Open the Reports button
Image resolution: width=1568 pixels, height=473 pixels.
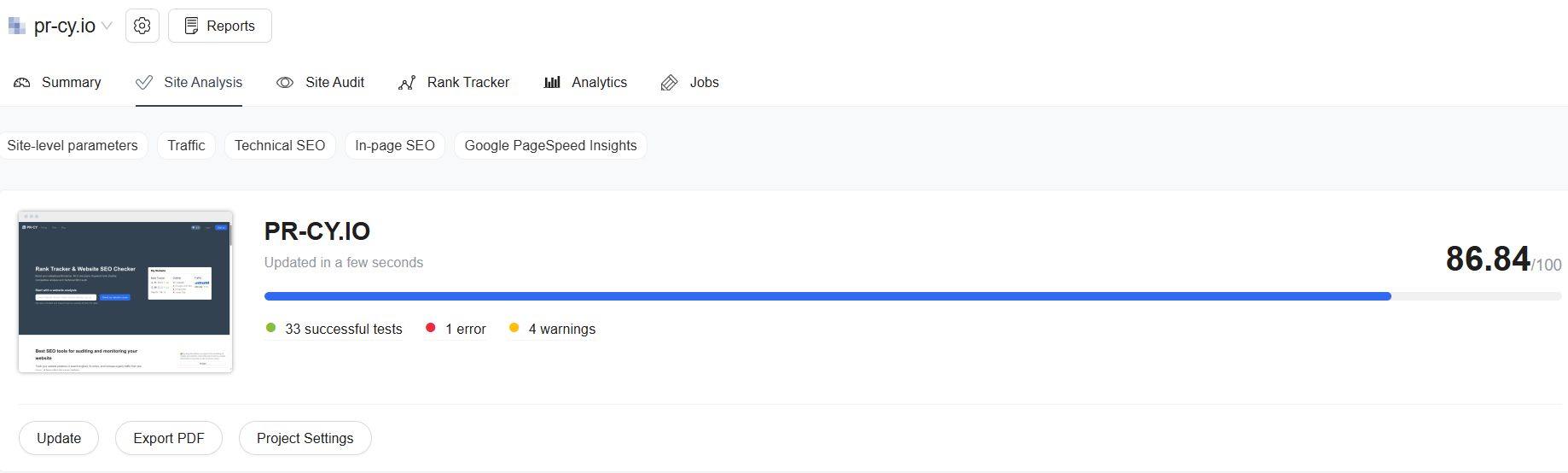(220, 26)
